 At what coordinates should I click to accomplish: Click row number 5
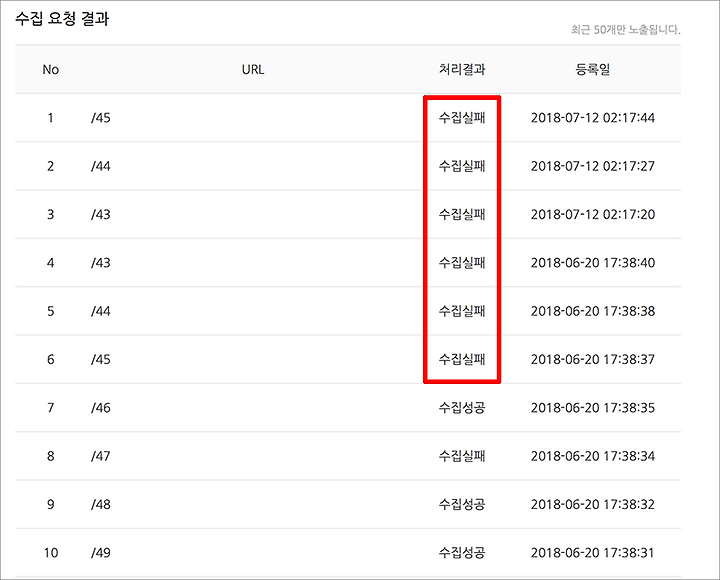51,311
